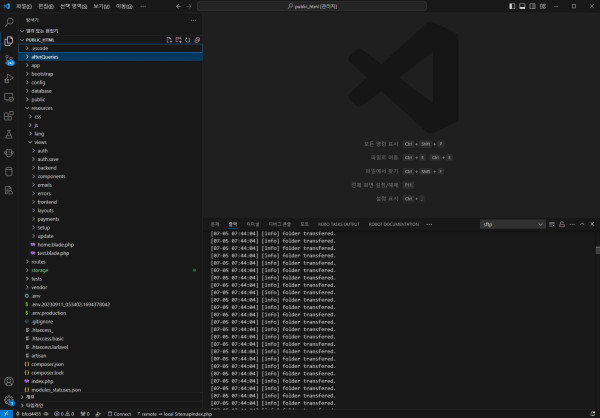Open index.php file in Explorer
Viewport: 600px width, 418px height.
click(x=111, y=381)
